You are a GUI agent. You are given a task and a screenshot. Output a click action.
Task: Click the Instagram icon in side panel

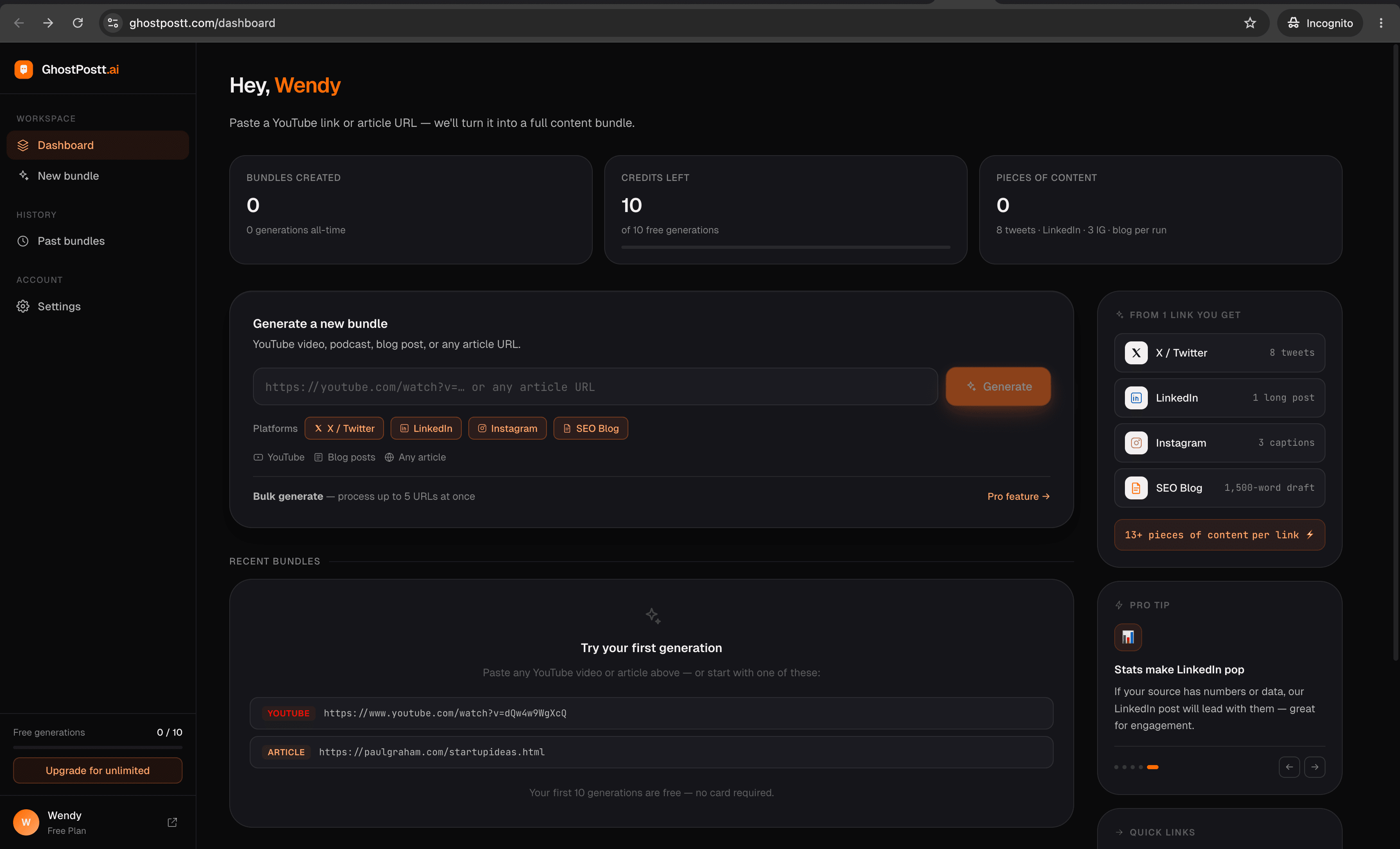[x=1136, y=443]
